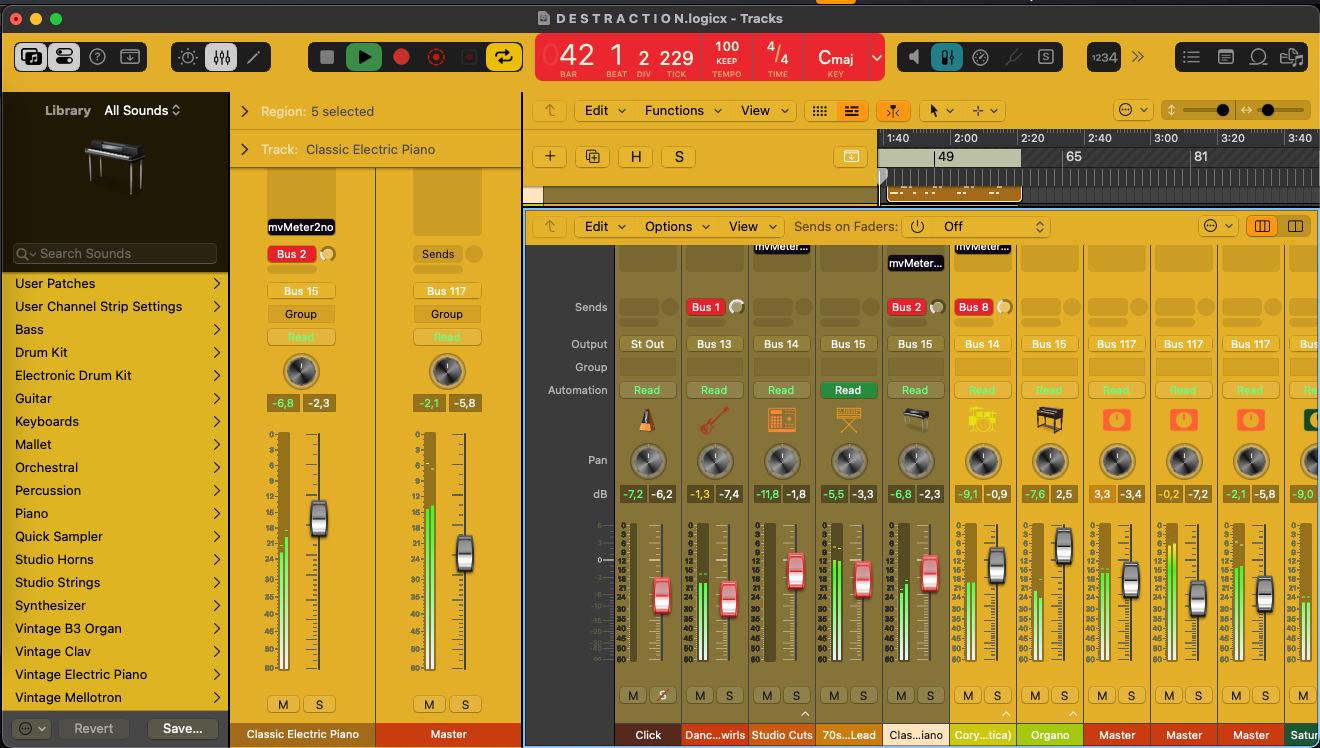Screen dimensions: 1320x748
Task: Click the add new track plus button
Action: pyautogui.click(x=550, y=157)
